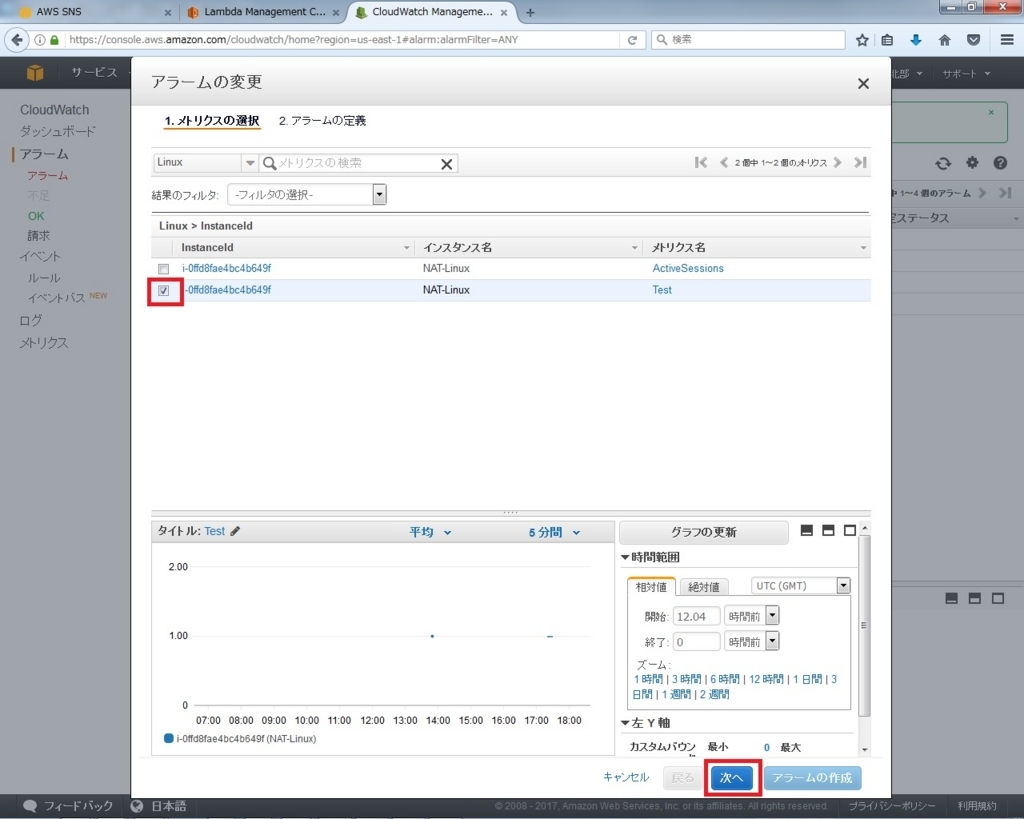The height and width of the screenshot is (819, 1024).
Task: Click the magnifier icon in metric search
Action: click(x=269, y=163)
